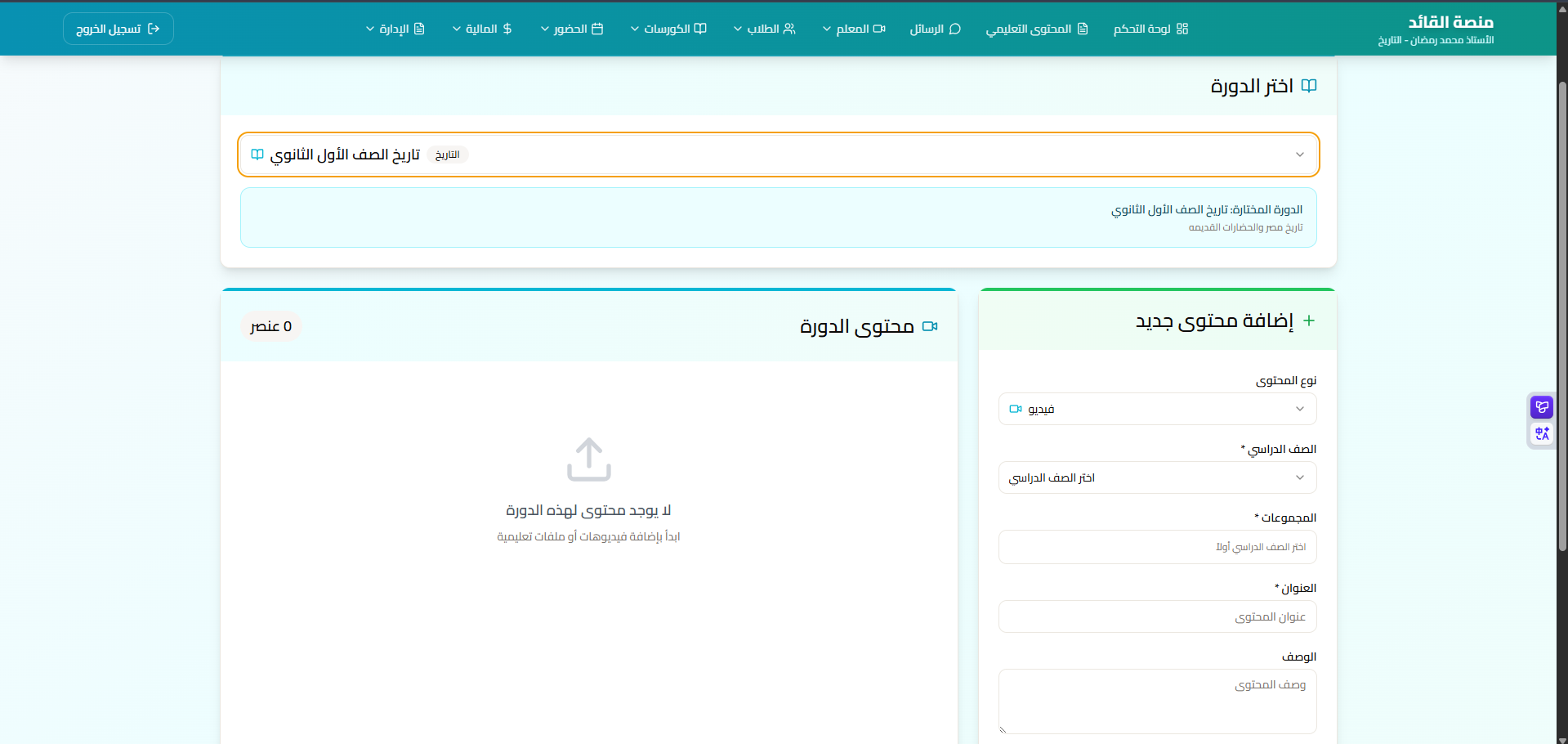Click the عنوان المحتوى title input field
Image resolution: width=1568 pixels, height=744 pixels.
1157,616
